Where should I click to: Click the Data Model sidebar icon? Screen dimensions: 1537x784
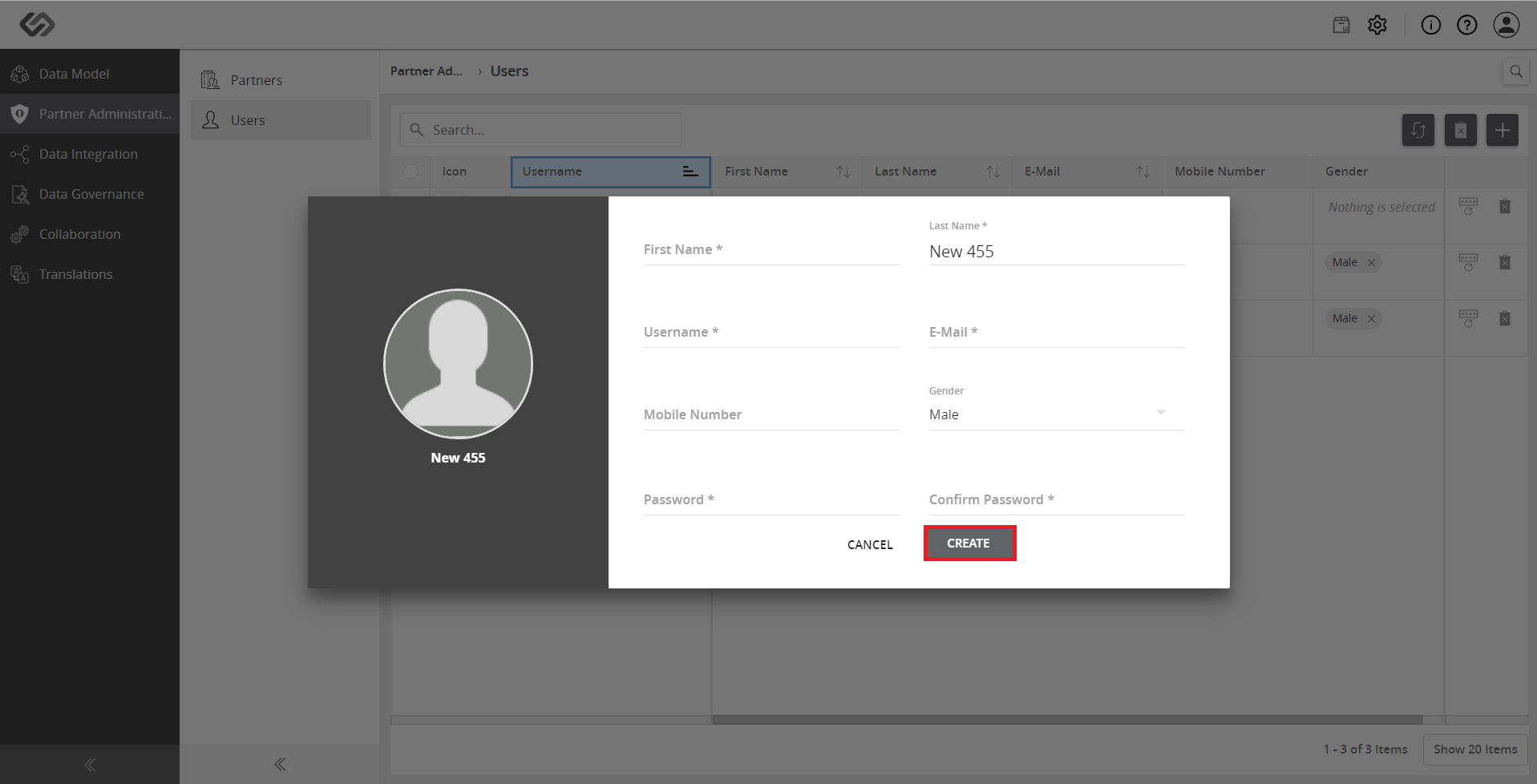click(20, 74)
